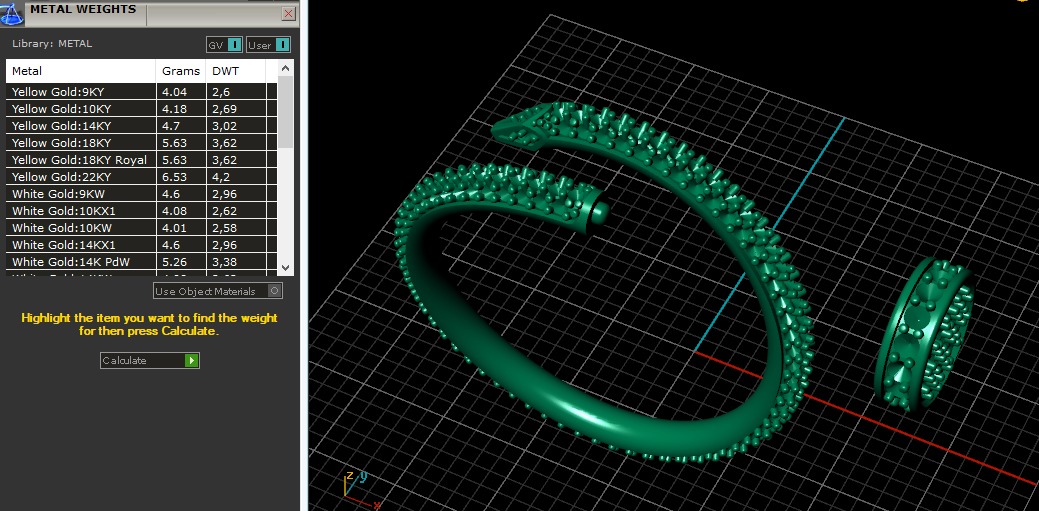Click grams value 4.7 for 14KY
Screen dimensions: 1039x511
171,126
